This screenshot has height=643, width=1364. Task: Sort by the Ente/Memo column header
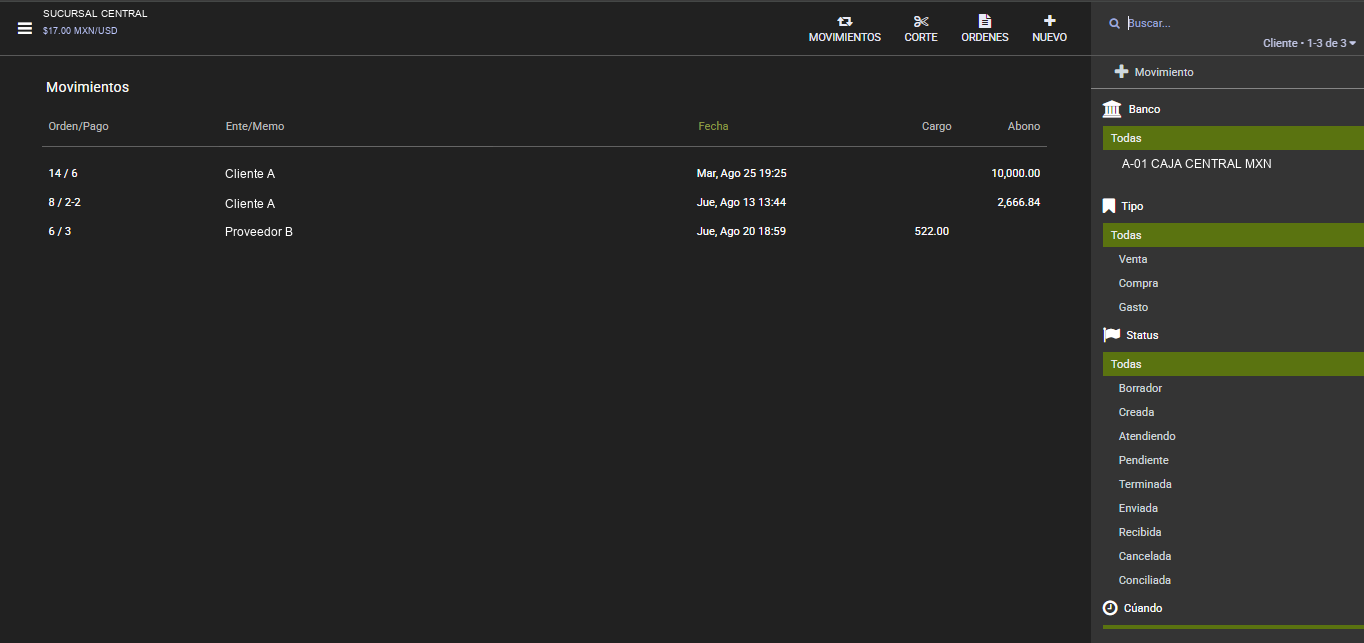coord(255,126)
